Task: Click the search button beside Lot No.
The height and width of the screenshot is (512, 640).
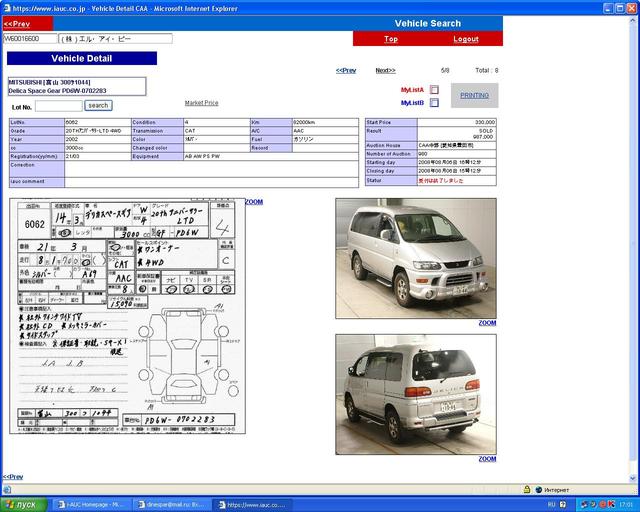Action: tap(98, 106)
